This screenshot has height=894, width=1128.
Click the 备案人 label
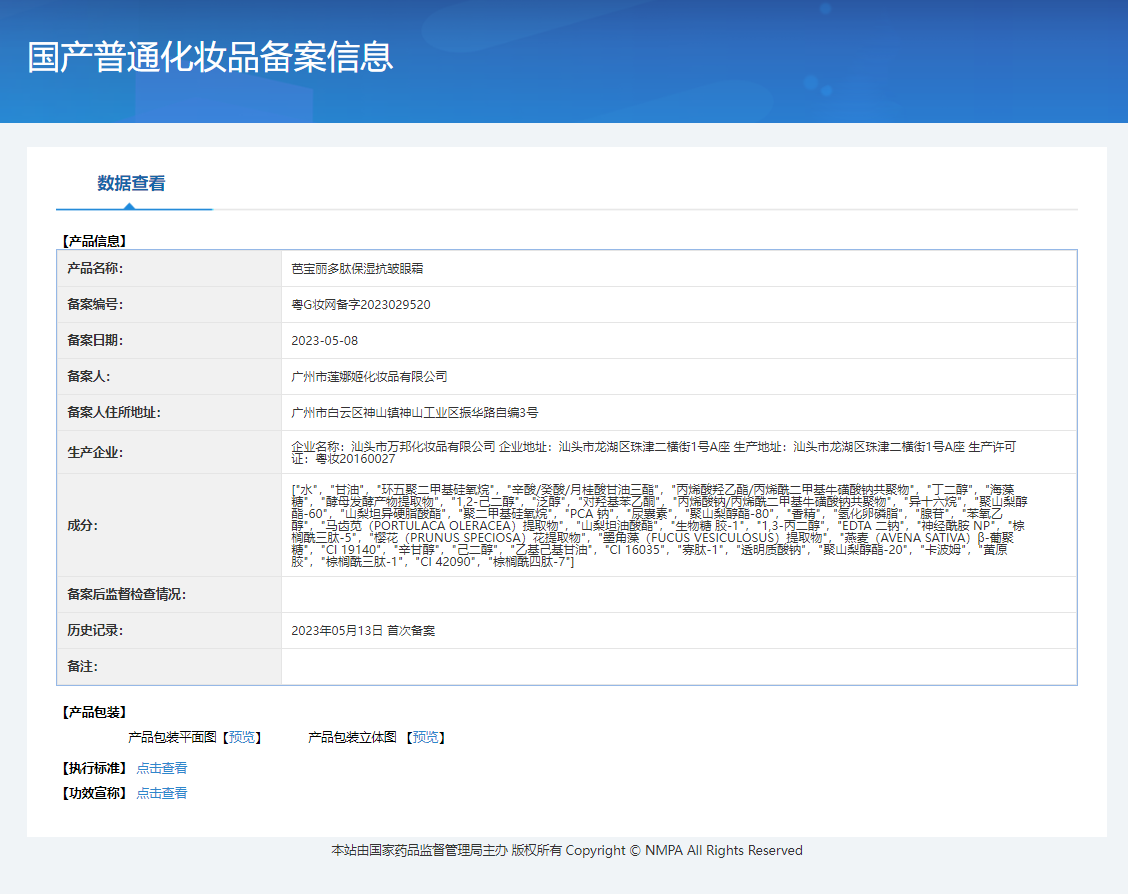point(88,376)
